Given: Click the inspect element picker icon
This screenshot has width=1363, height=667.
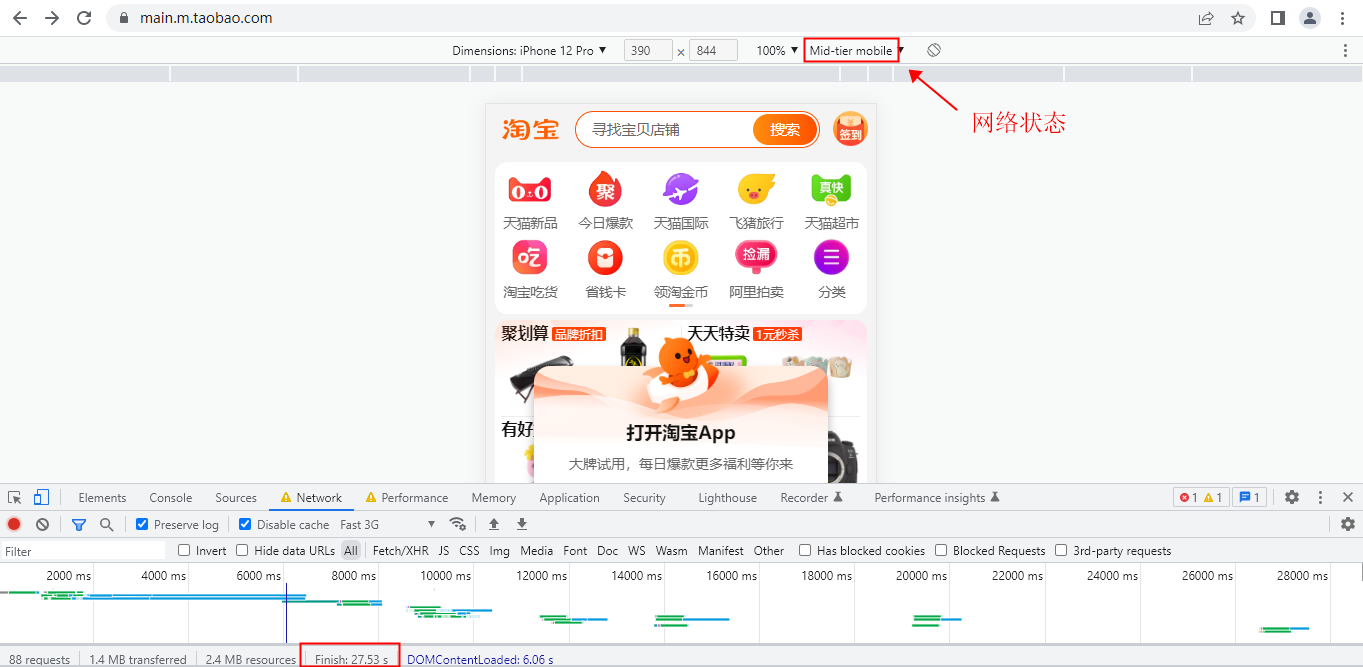Looking at the screenshot, I should click(x=15, y=497).
